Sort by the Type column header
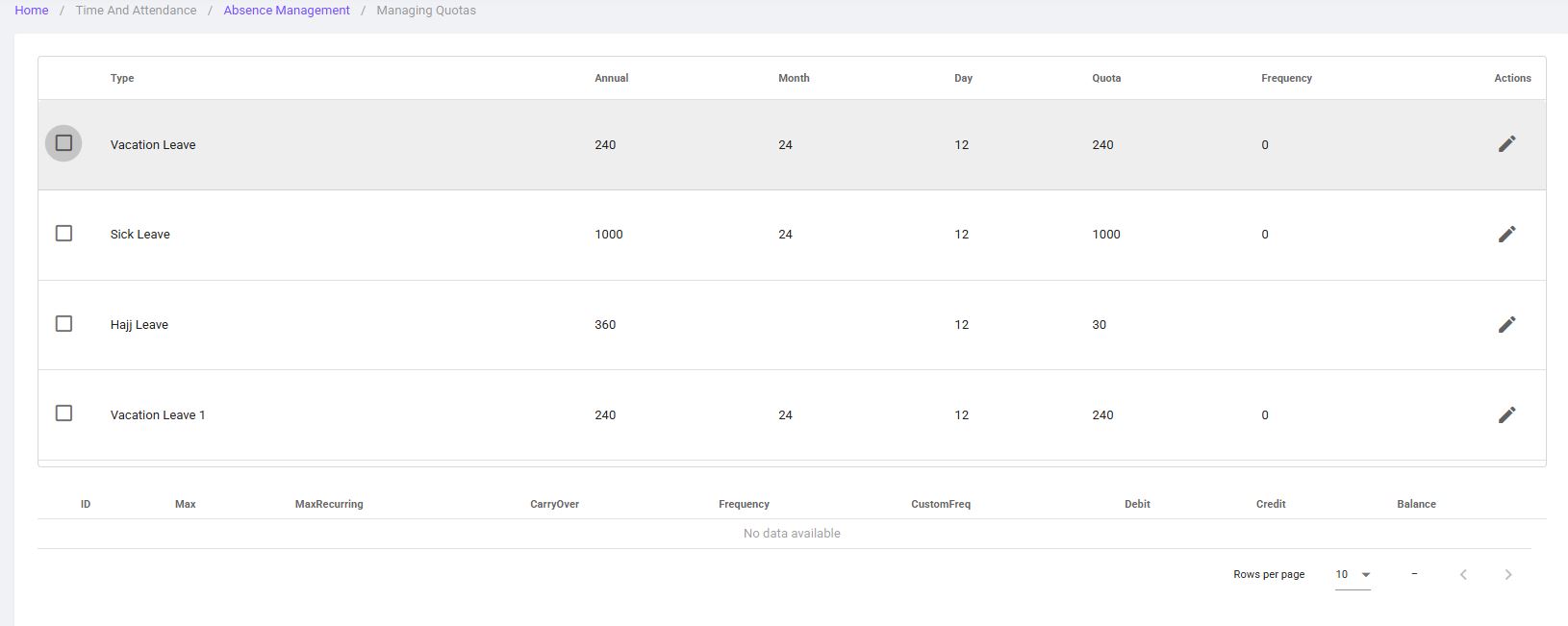 point(122,78)
